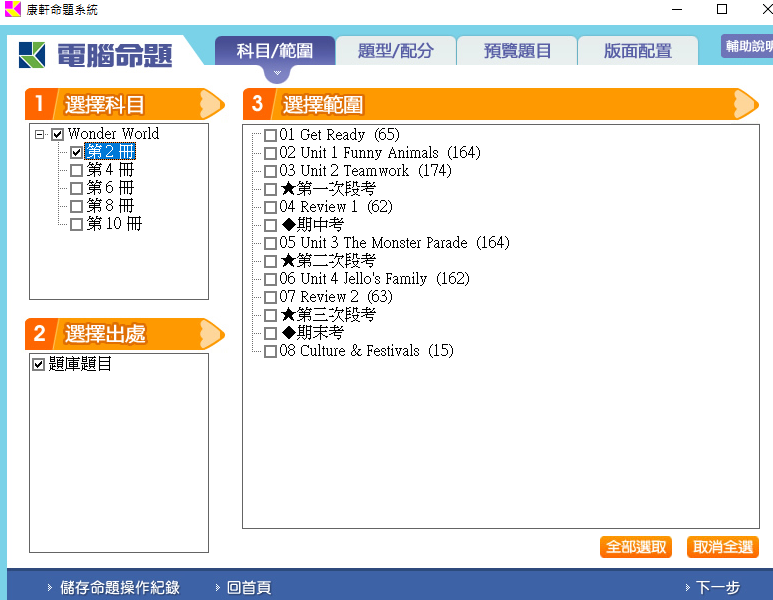Check the 01 Get Ready checkbox
773x600 pixels.
270,135
